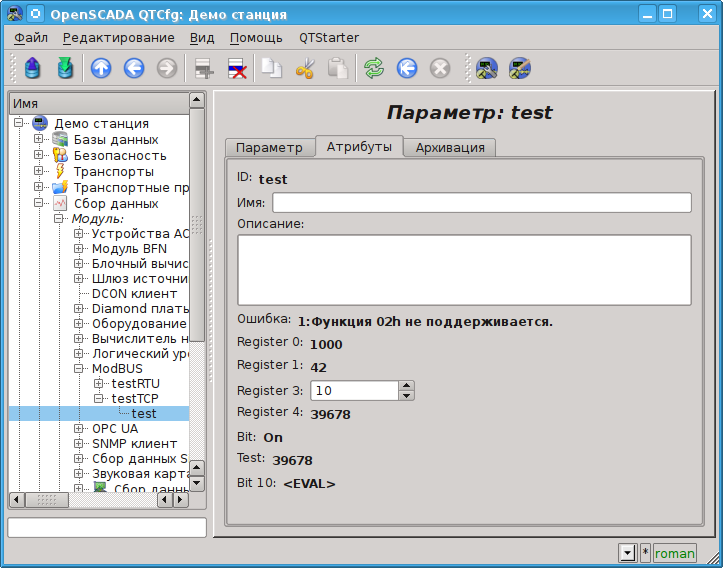Go up a level with blue arrow
The height and width of the screenshot is (568, 723).
pyautogui.click(x=101, y=68)
